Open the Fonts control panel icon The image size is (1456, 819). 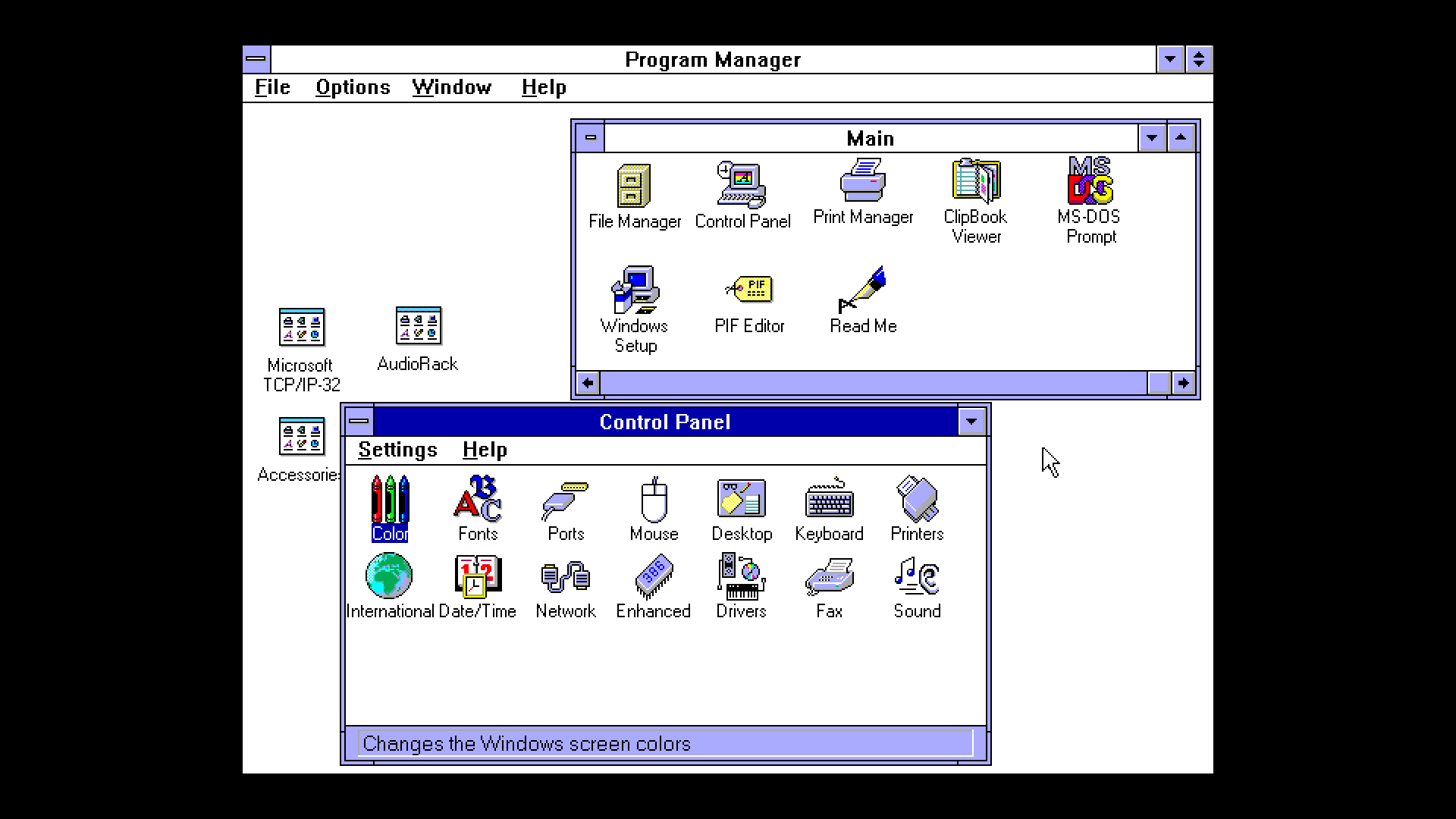(478, 500)
